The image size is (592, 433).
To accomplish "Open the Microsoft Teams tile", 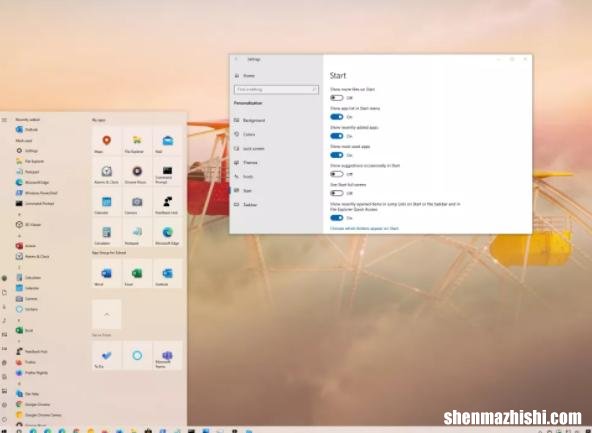I will click(x=168, y=356).
